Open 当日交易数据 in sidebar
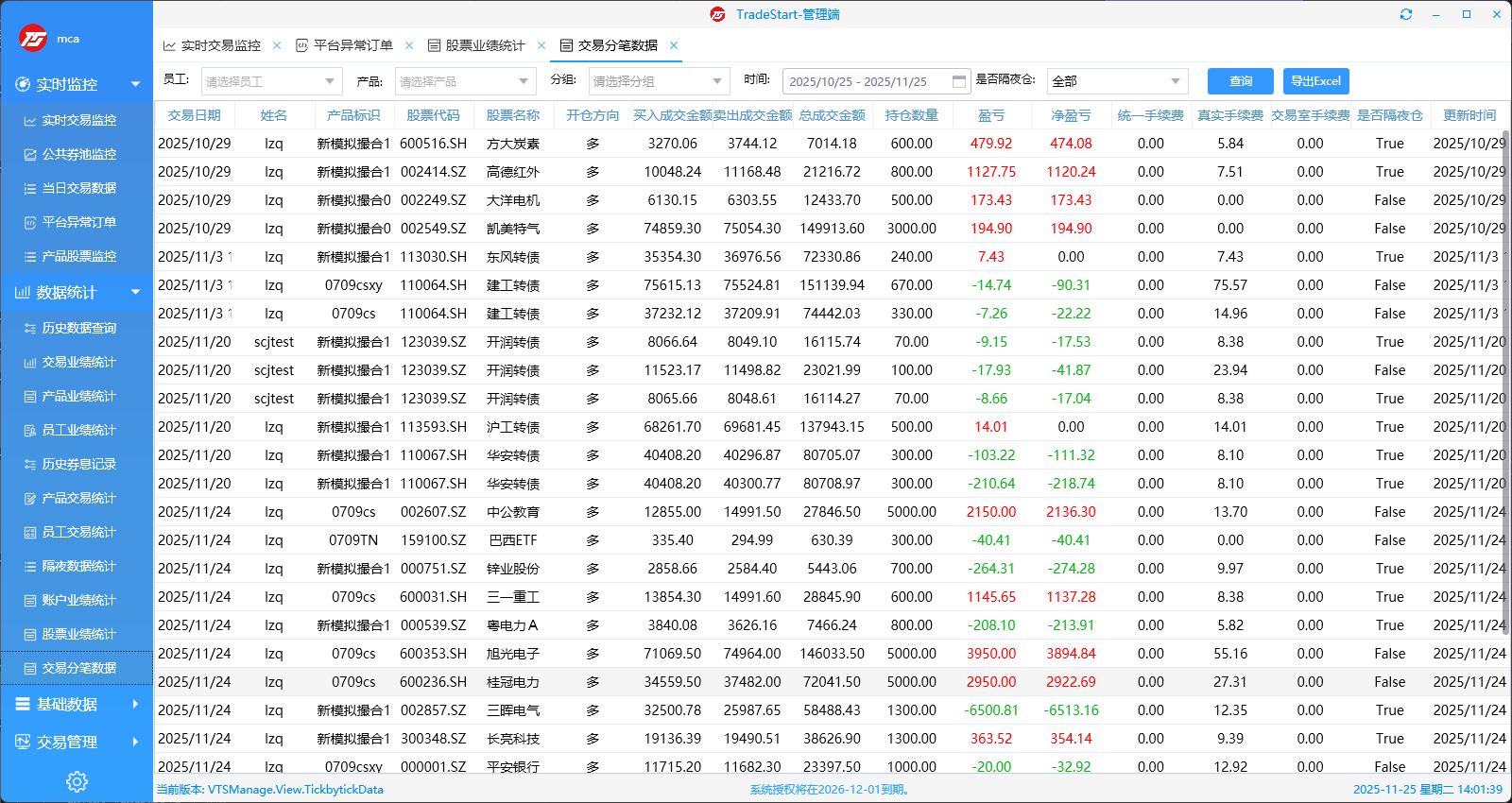This screenshot has width=1512, height=803. [77, 188]
